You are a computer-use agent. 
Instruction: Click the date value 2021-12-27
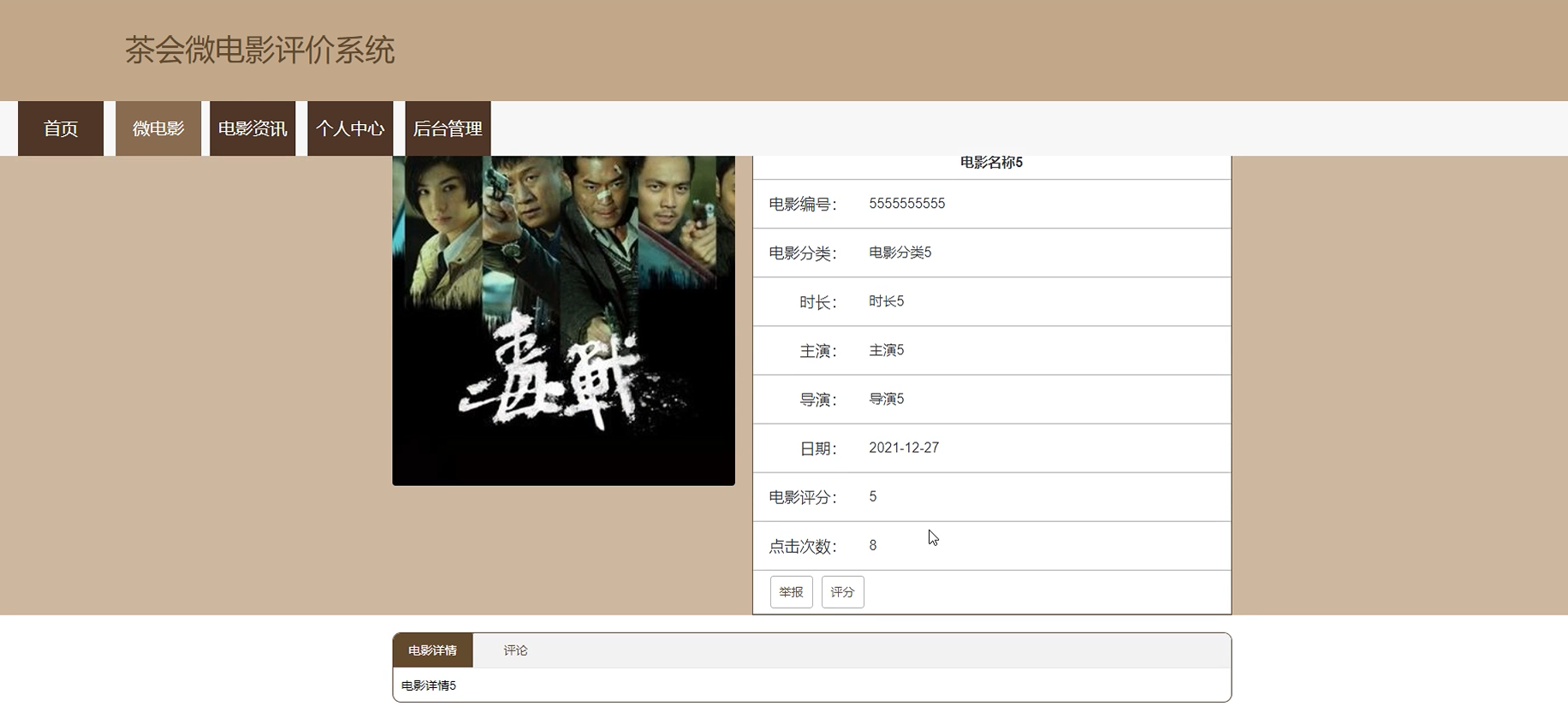click(x=904, y=448)
